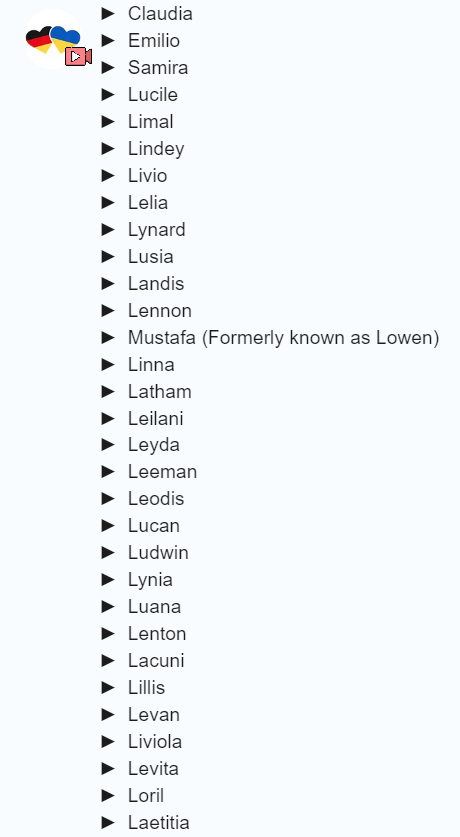Click the red video camera badge icon
This screenshot has width=460, height=837.
point(78,56)
